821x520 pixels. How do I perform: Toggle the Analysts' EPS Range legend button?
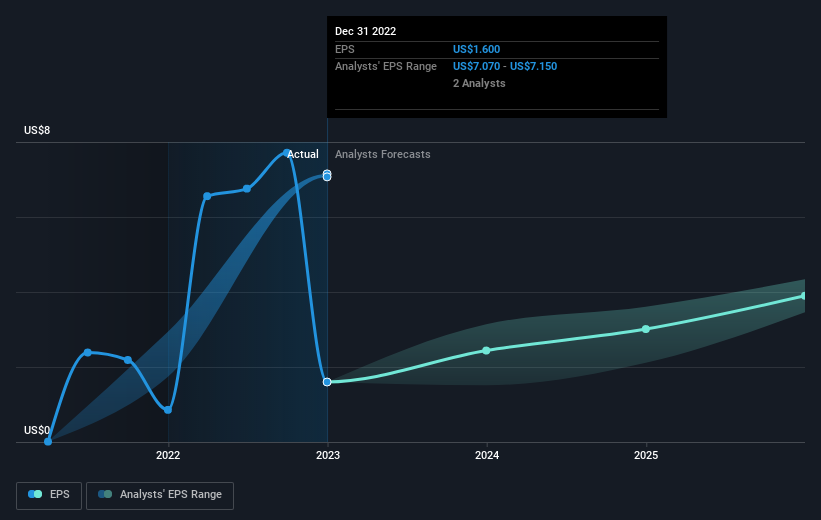160,495
